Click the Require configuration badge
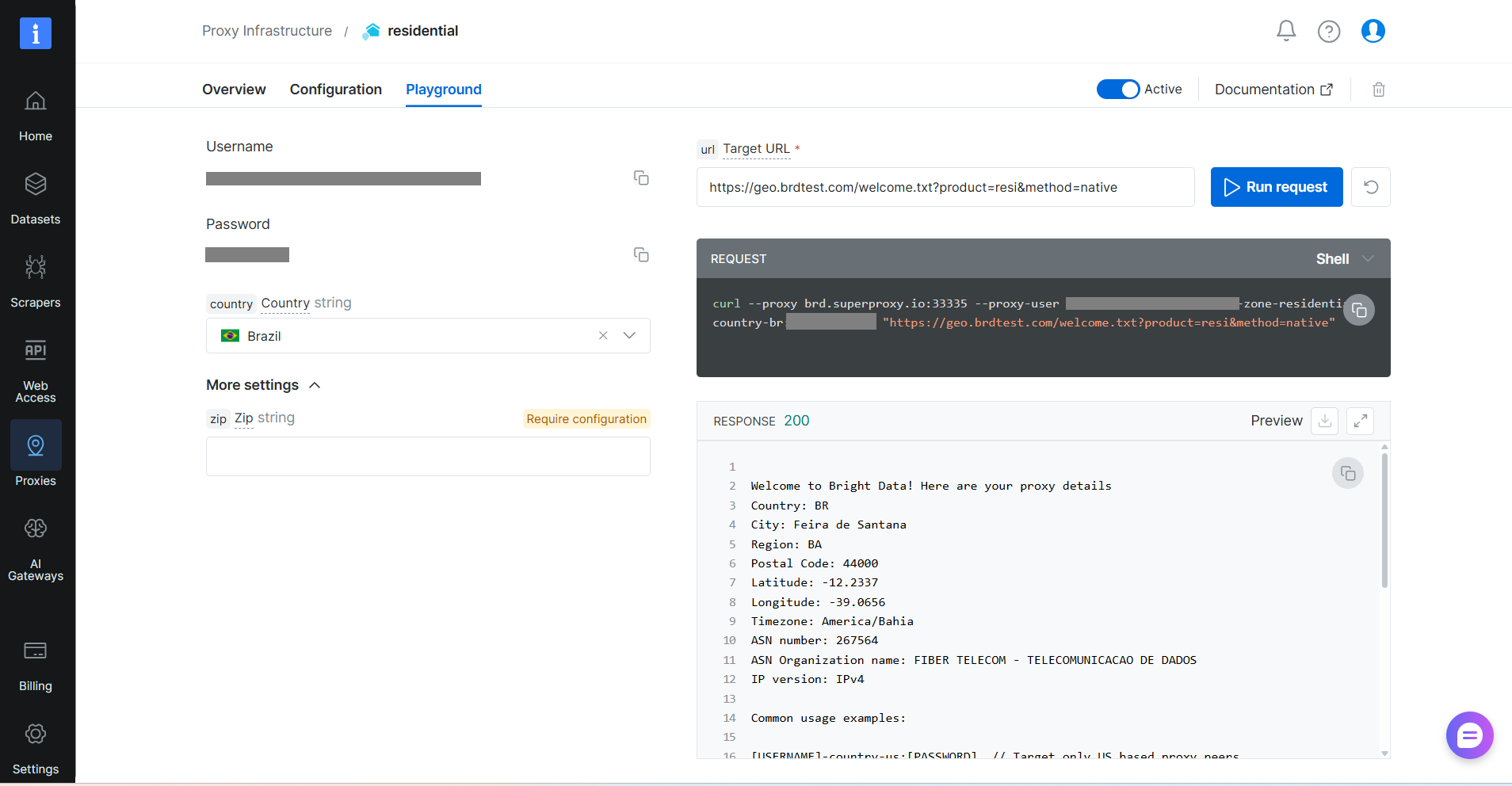The image size is (1512, 786). pos(586,419)
